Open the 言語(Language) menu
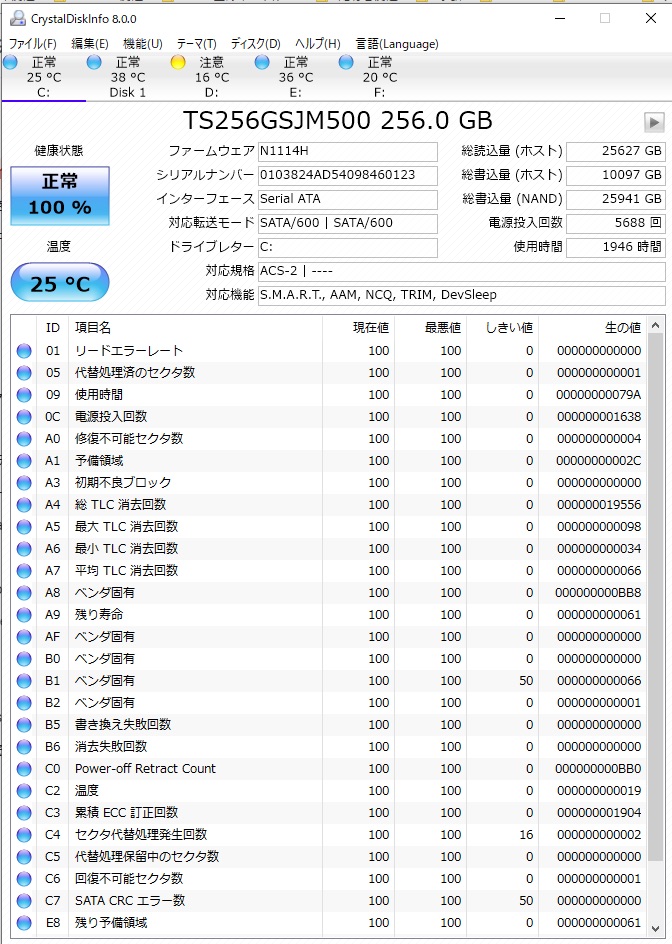This screenshot has height=944, width=672. pos(397,44)
